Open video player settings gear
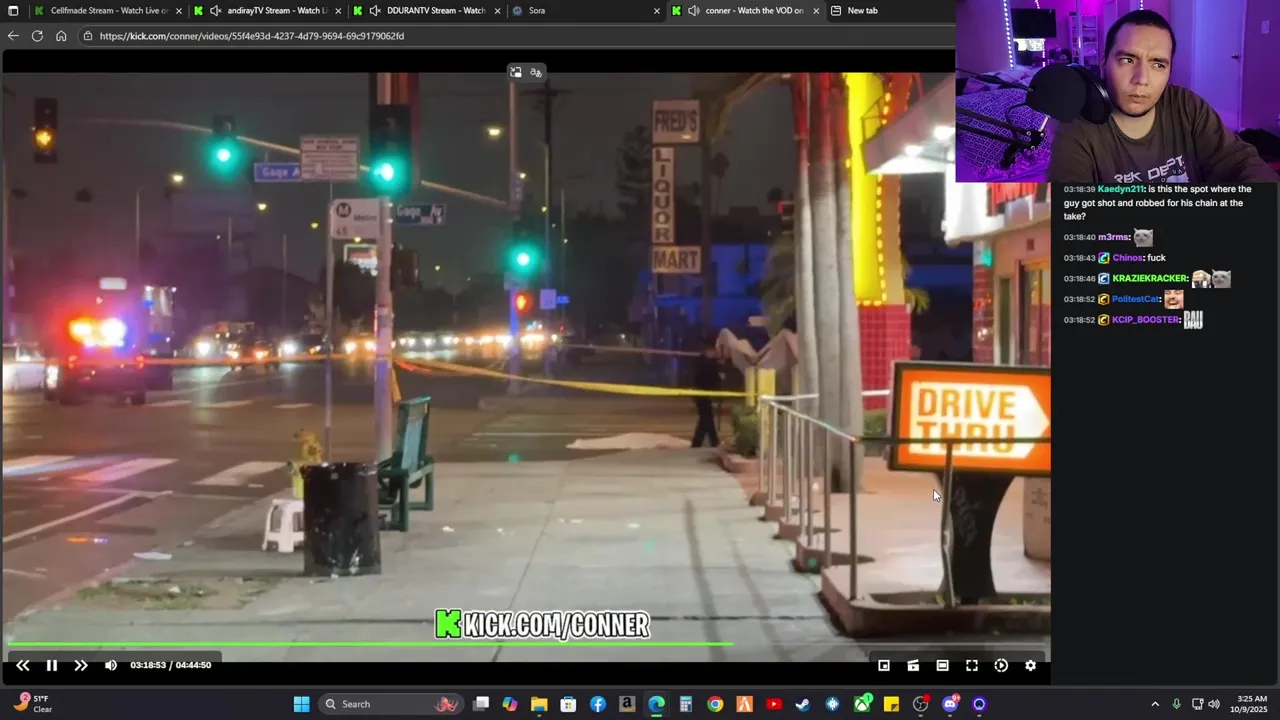This screenshot has width=1280, height=720. coord(1030,665)
